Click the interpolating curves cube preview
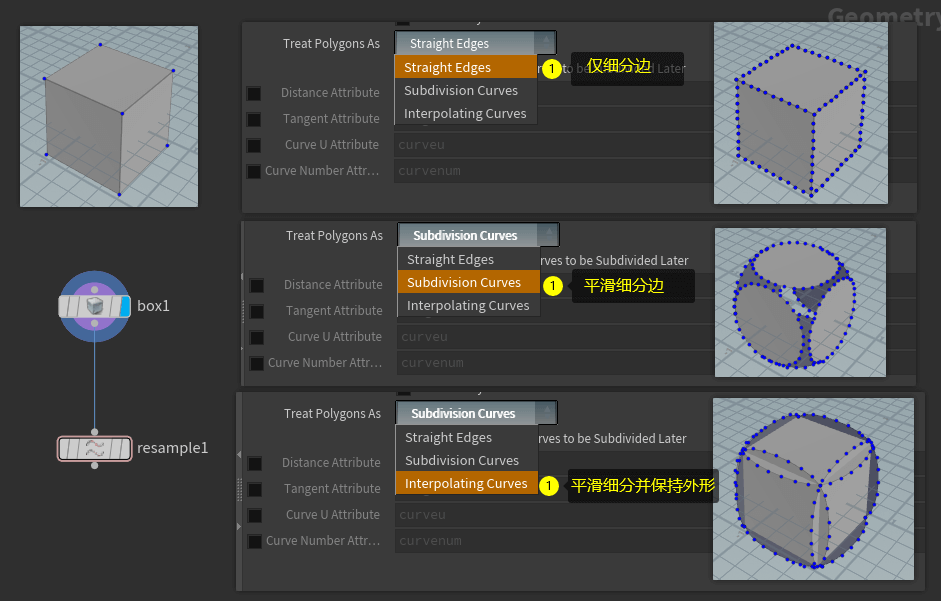This screenshot has height=601, width=941. coord(813,489)
